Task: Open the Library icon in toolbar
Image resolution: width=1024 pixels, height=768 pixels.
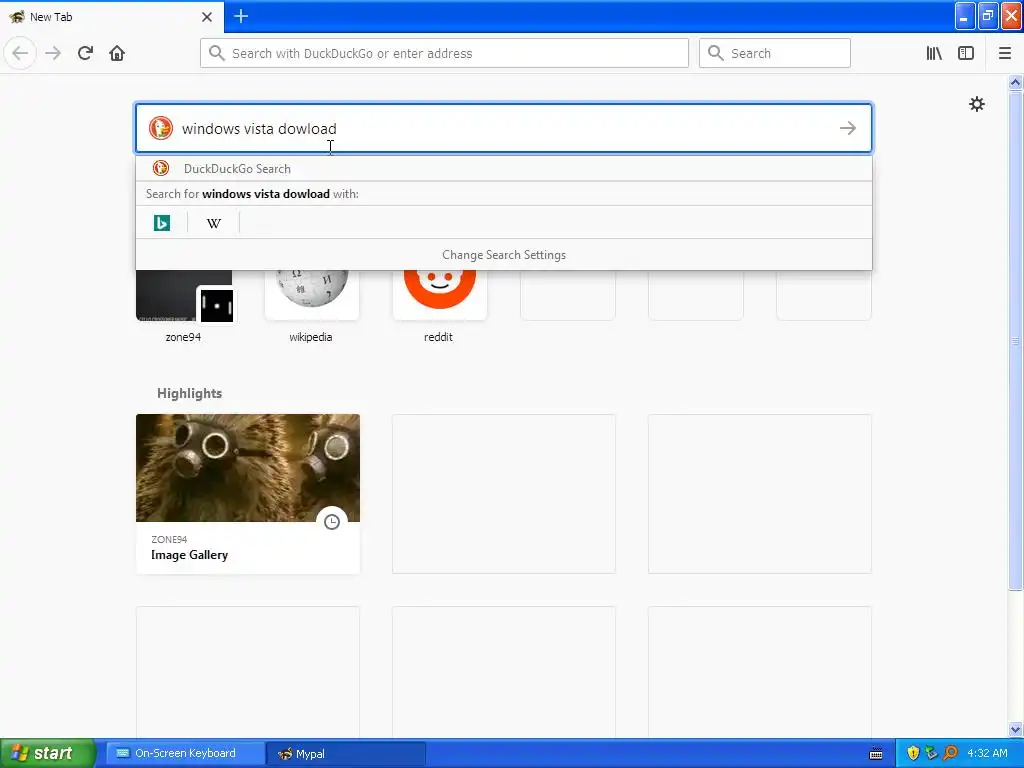Action: click(934, 53)
